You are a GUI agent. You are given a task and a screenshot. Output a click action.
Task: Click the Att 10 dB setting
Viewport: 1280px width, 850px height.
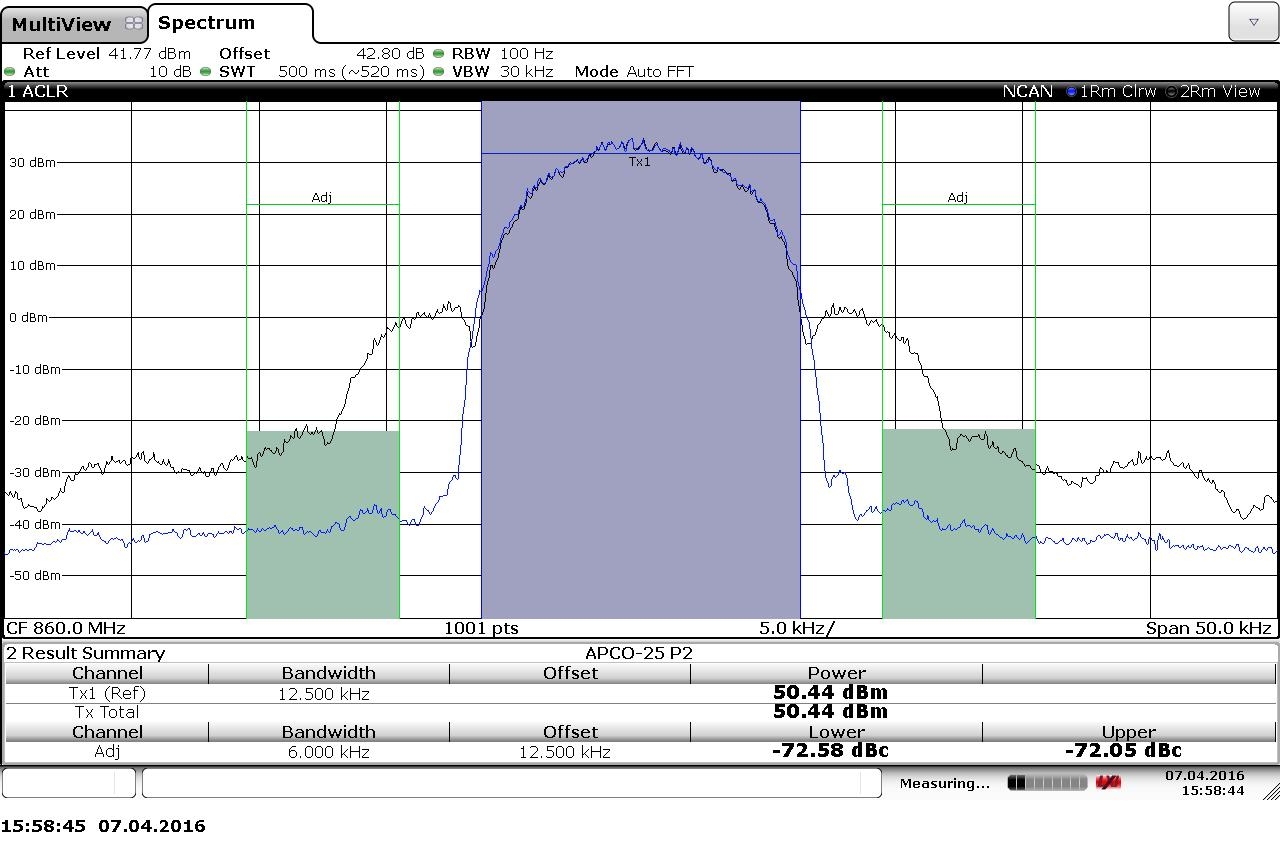tap(107, 72)
